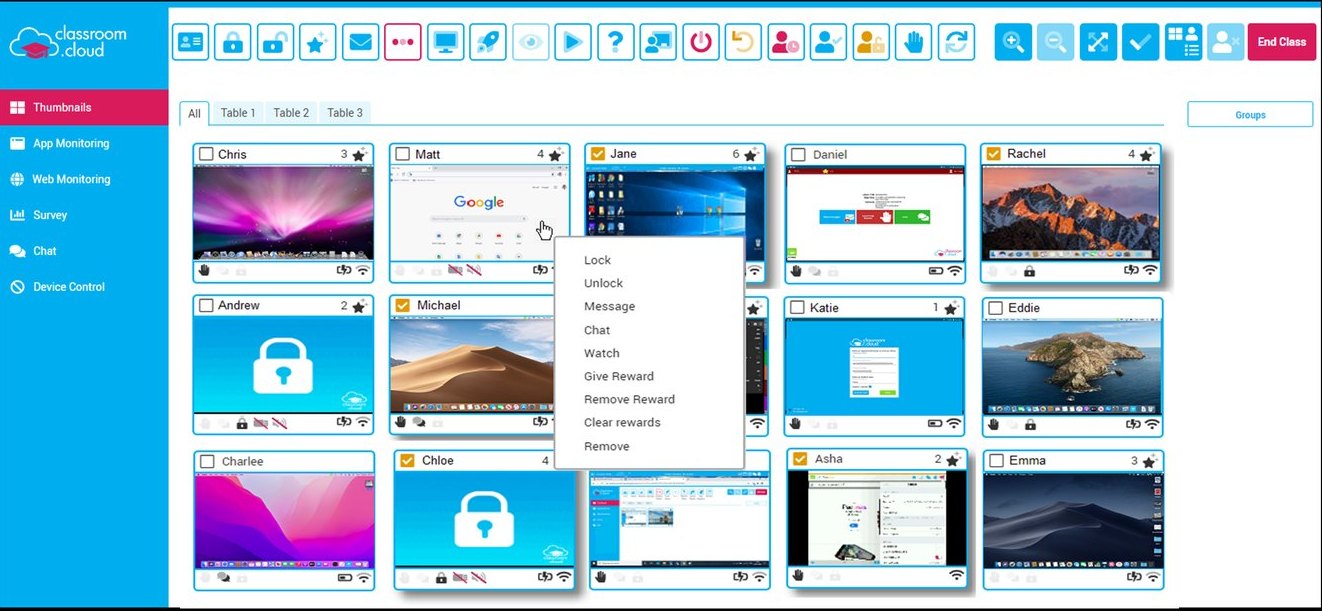Viewport: 1322px width, 611px height.
Task: Click the question mark toolbar icon
Action: point(616,42)
